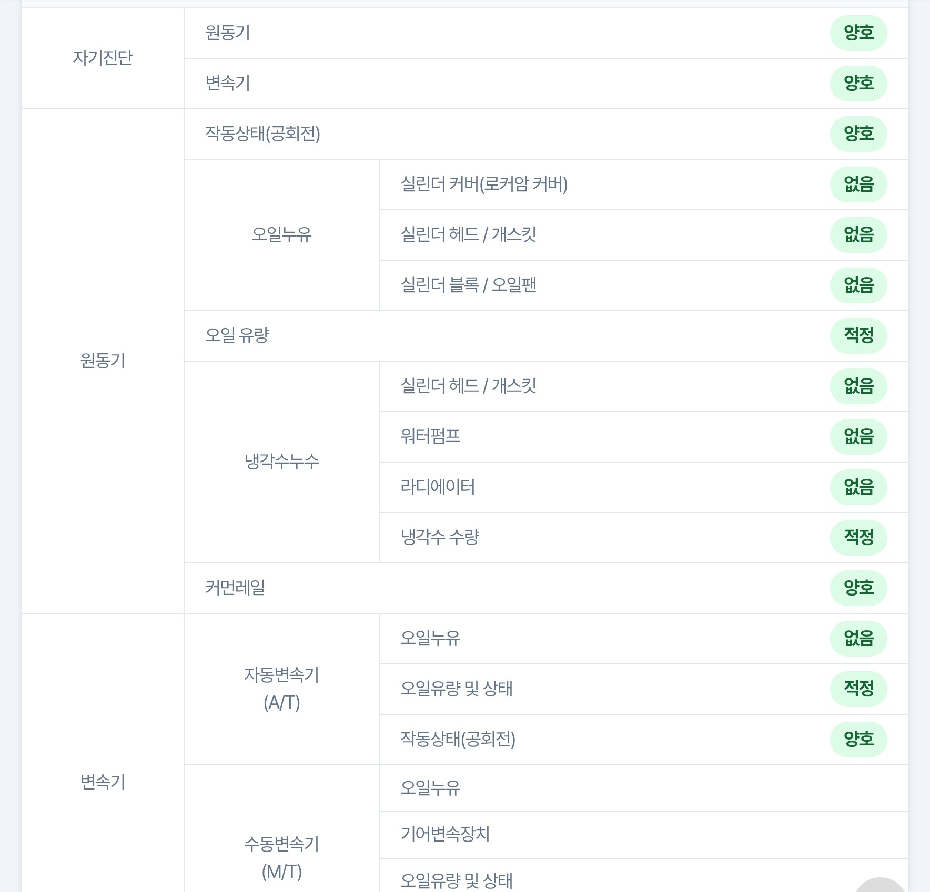Click 없음 badge next to 실린더 커버(로커암 커버)
The width and height of the screenshot is (930, 892).
pos(858,184)
